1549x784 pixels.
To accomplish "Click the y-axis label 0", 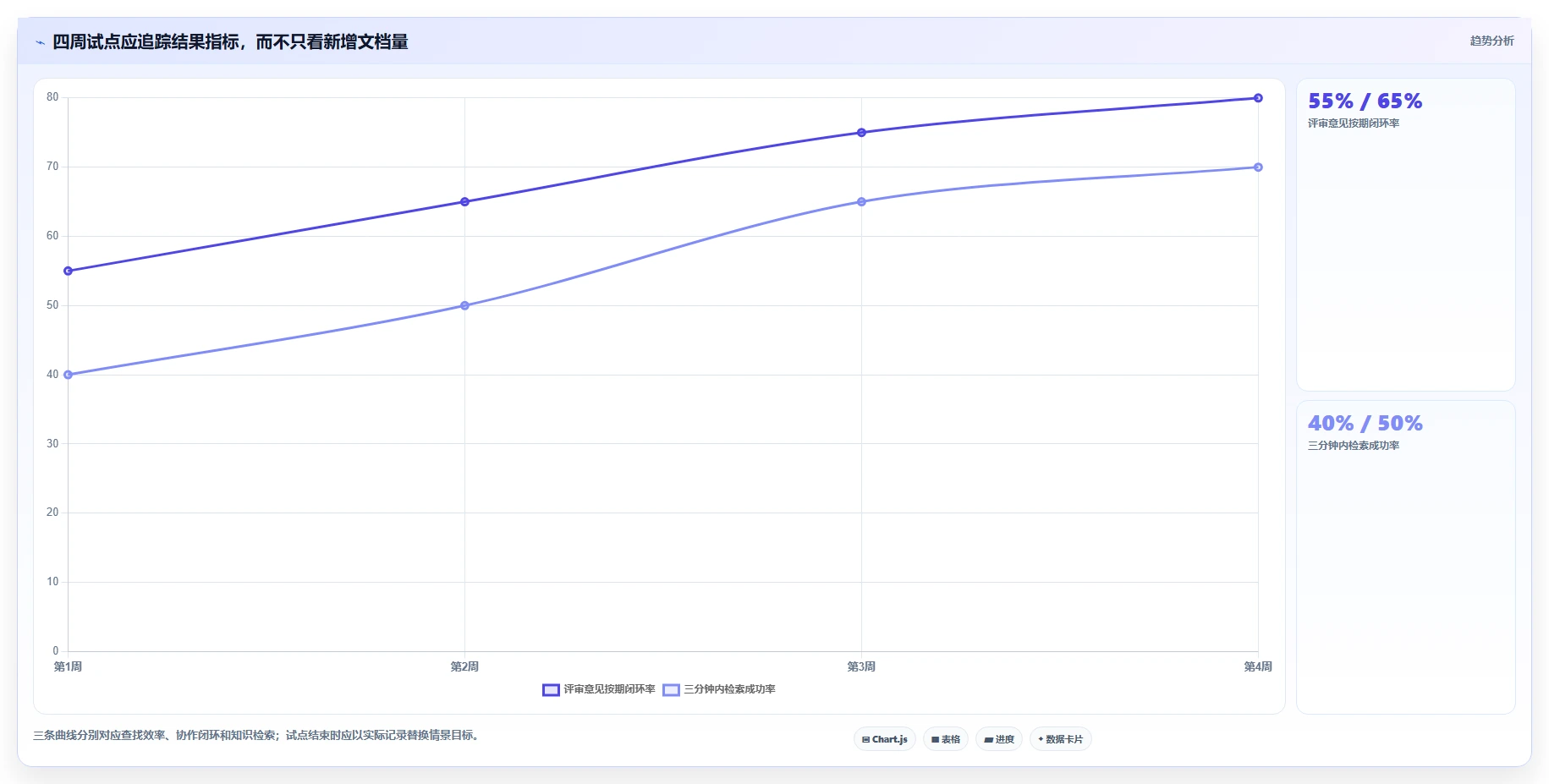I will [56, 651].
